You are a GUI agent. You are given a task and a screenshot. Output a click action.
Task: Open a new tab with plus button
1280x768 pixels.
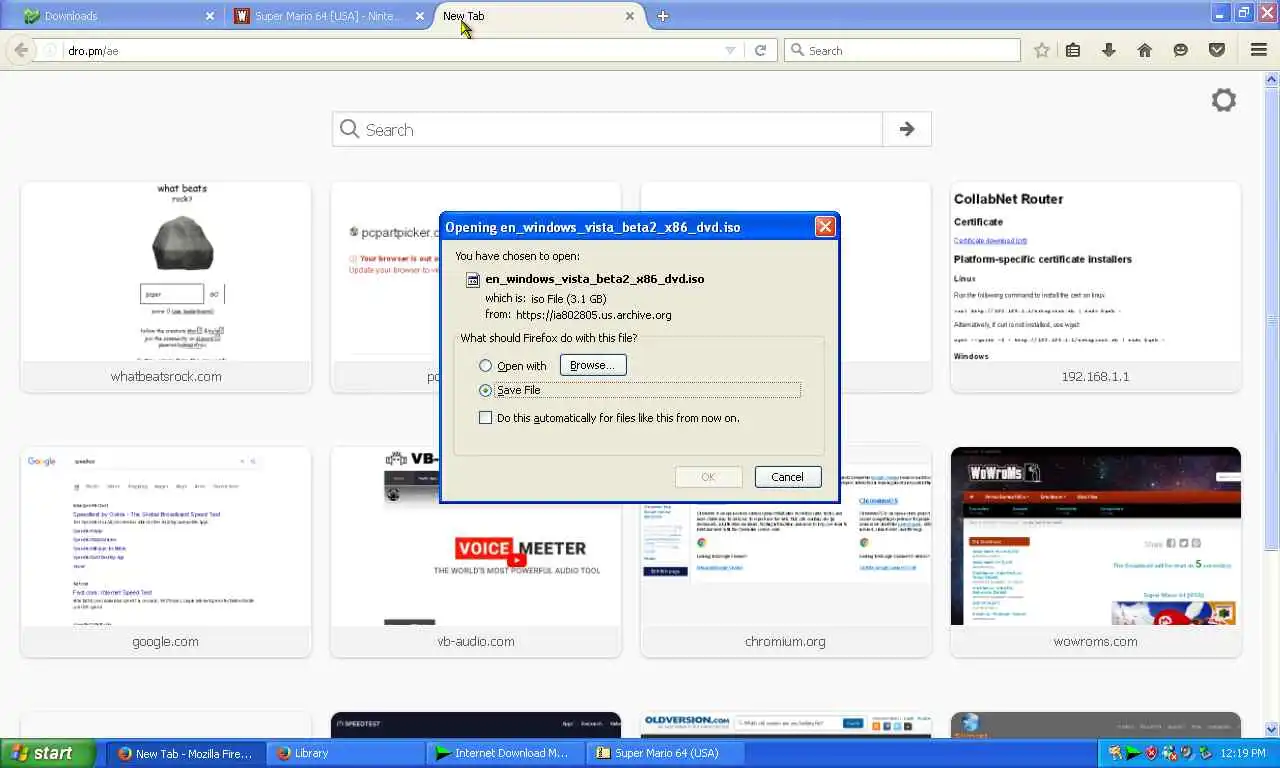point(663,16)
